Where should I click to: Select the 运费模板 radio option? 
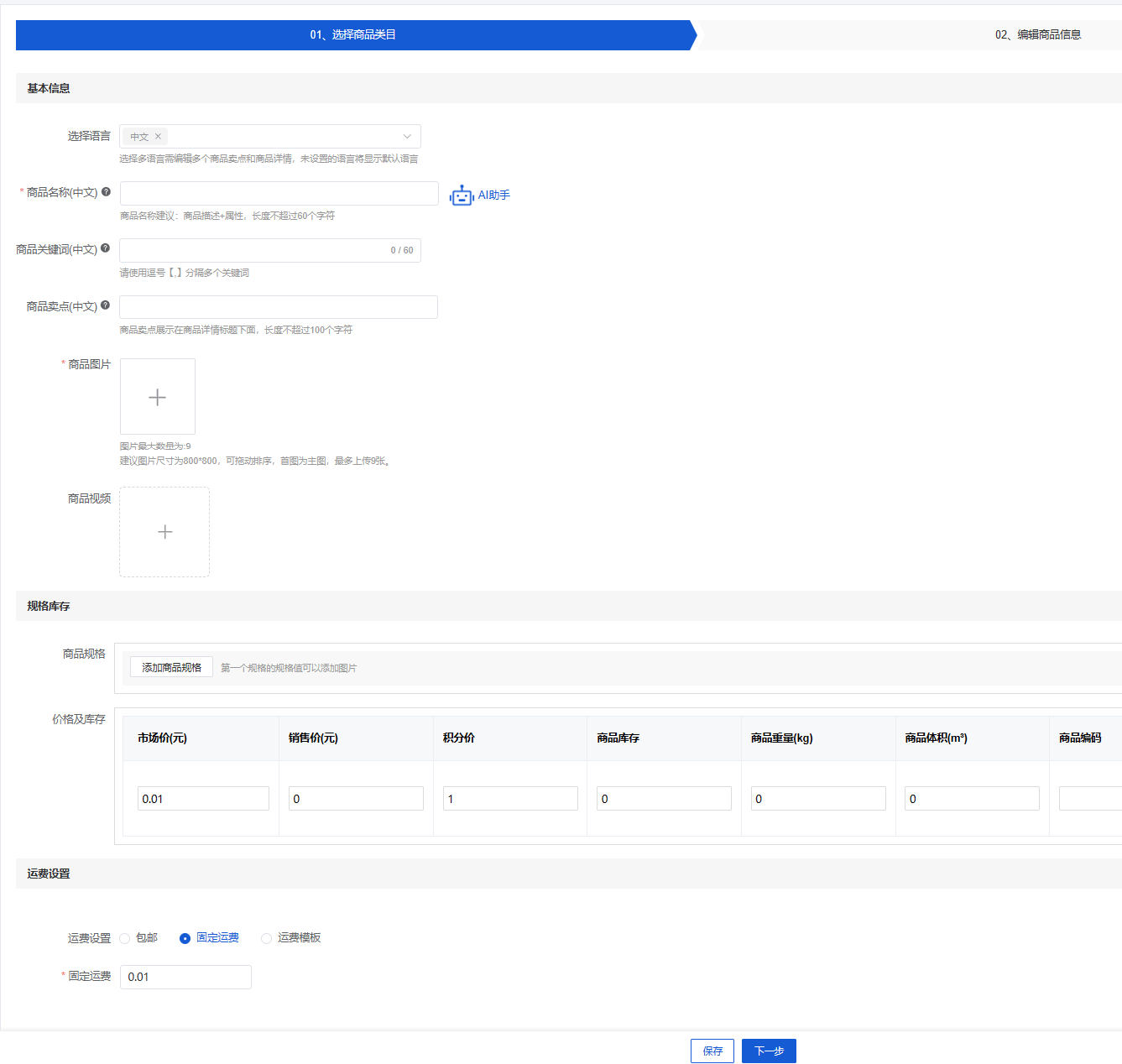pos(266,938)
